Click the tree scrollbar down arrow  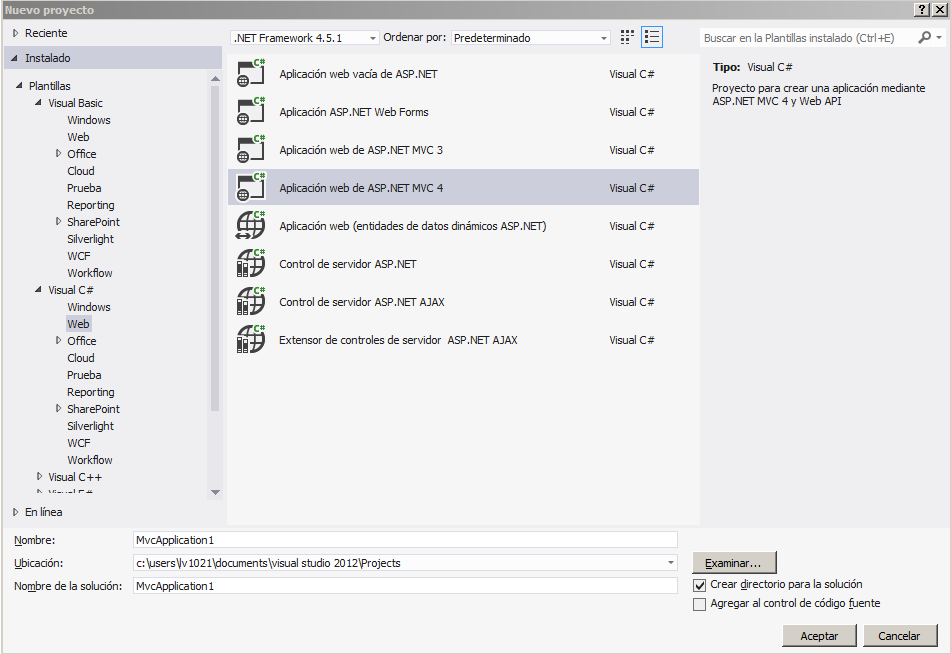pos(215,492)
